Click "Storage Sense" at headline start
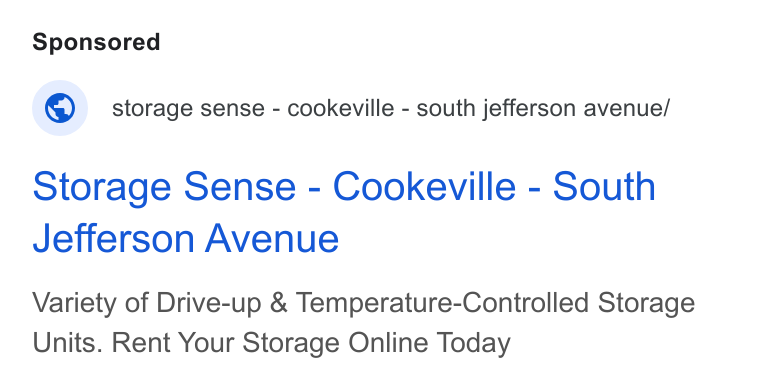Viewport: 760px width, 386px height. tap(164, 186)
